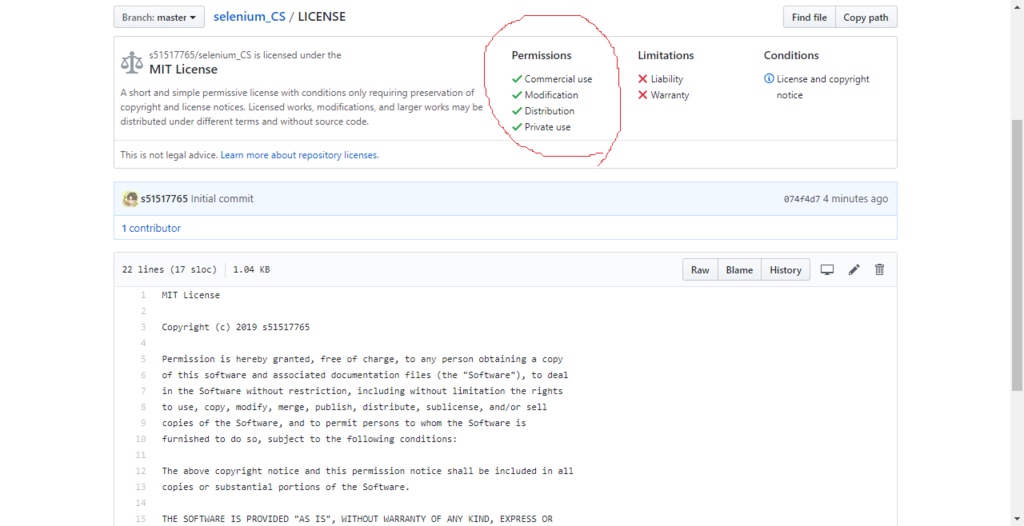Delete the file with trash icon
The width and height of the screenshot is (1024, 526).
point(880,269)
